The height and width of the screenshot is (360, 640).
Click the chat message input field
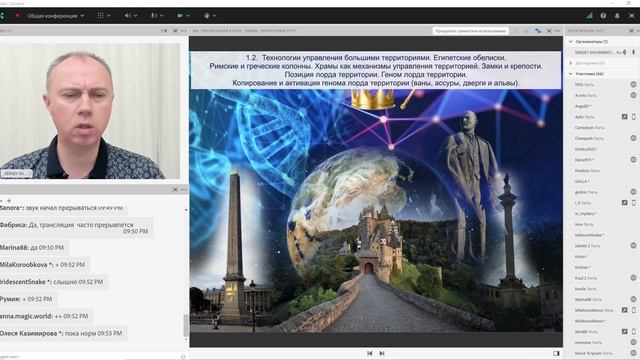[x=90, y=357]
